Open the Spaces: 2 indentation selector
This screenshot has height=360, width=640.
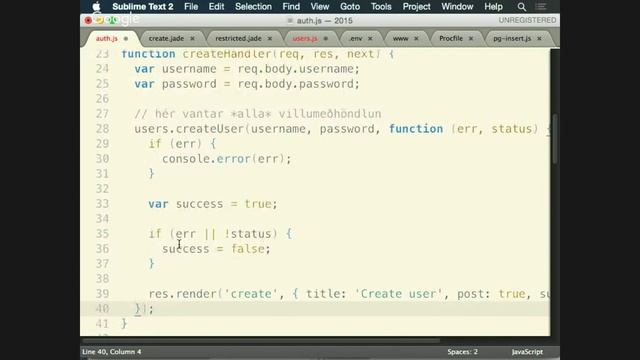462,352
